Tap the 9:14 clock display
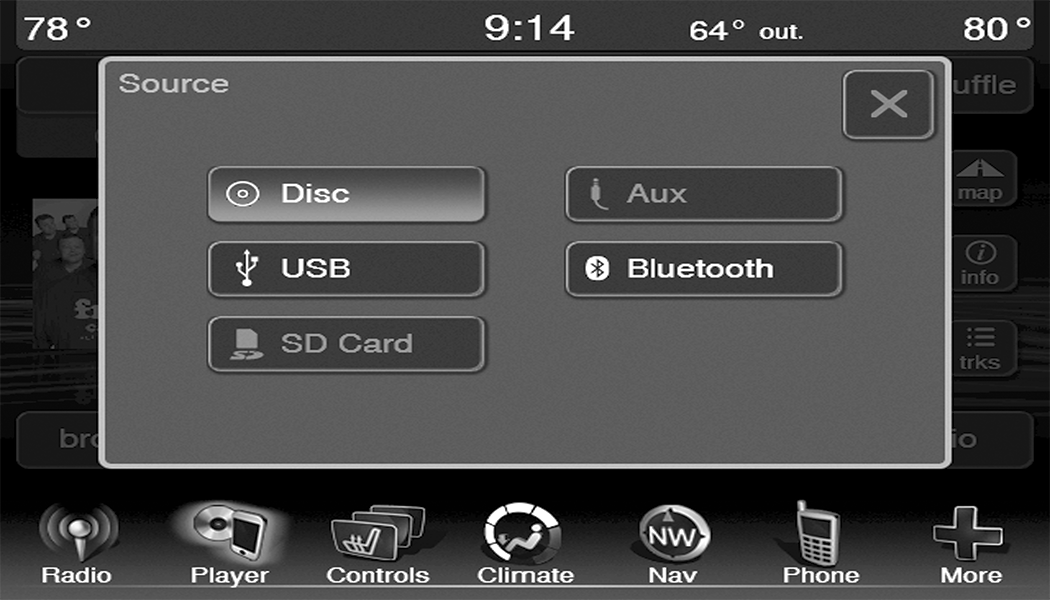The height and width of the screenshot is (600, 1050). tap(529, 29)
